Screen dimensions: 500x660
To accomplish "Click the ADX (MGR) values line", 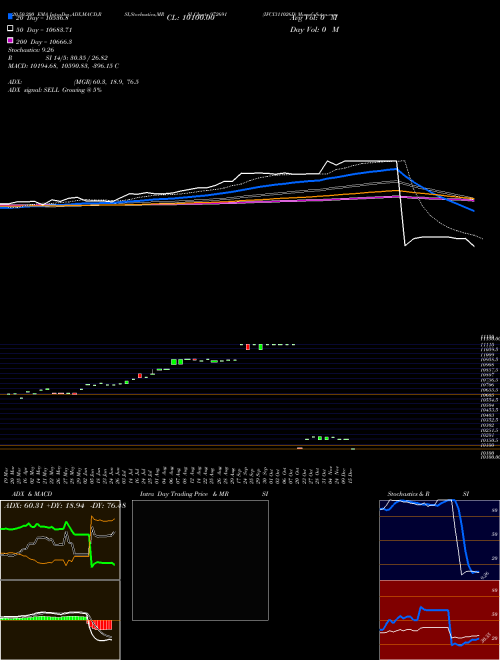I will [x=73, y=82].
